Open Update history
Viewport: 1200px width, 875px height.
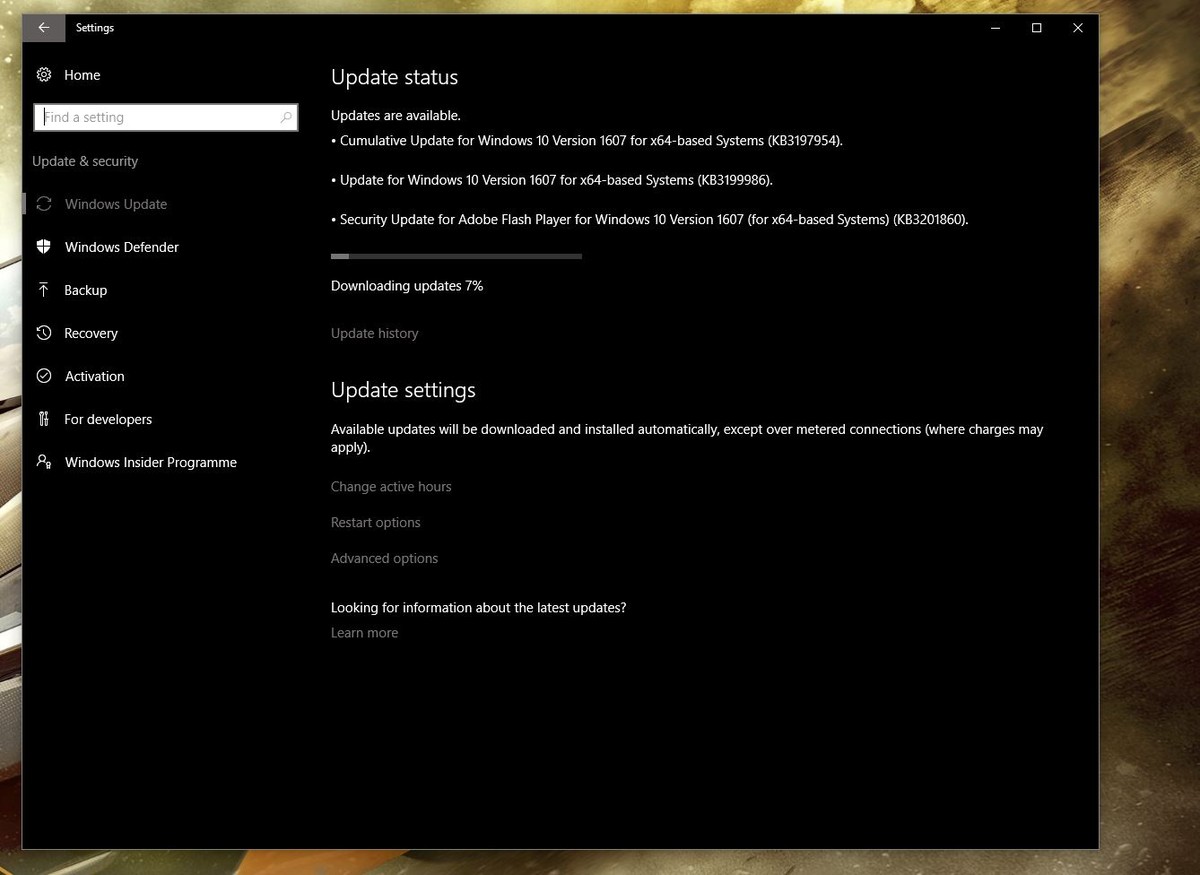(374, 333)
